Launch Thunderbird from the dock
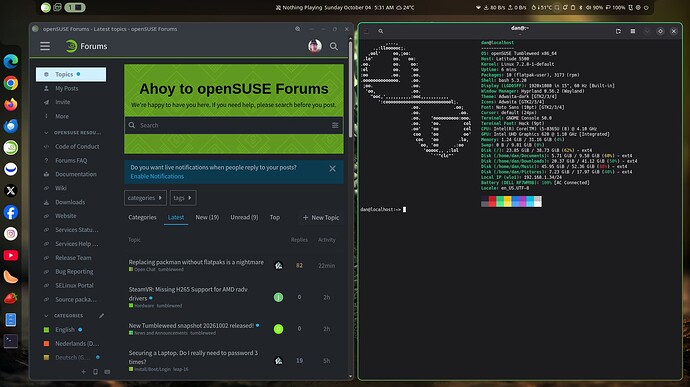This screenshot has height=387, width=690. point(11,126)
